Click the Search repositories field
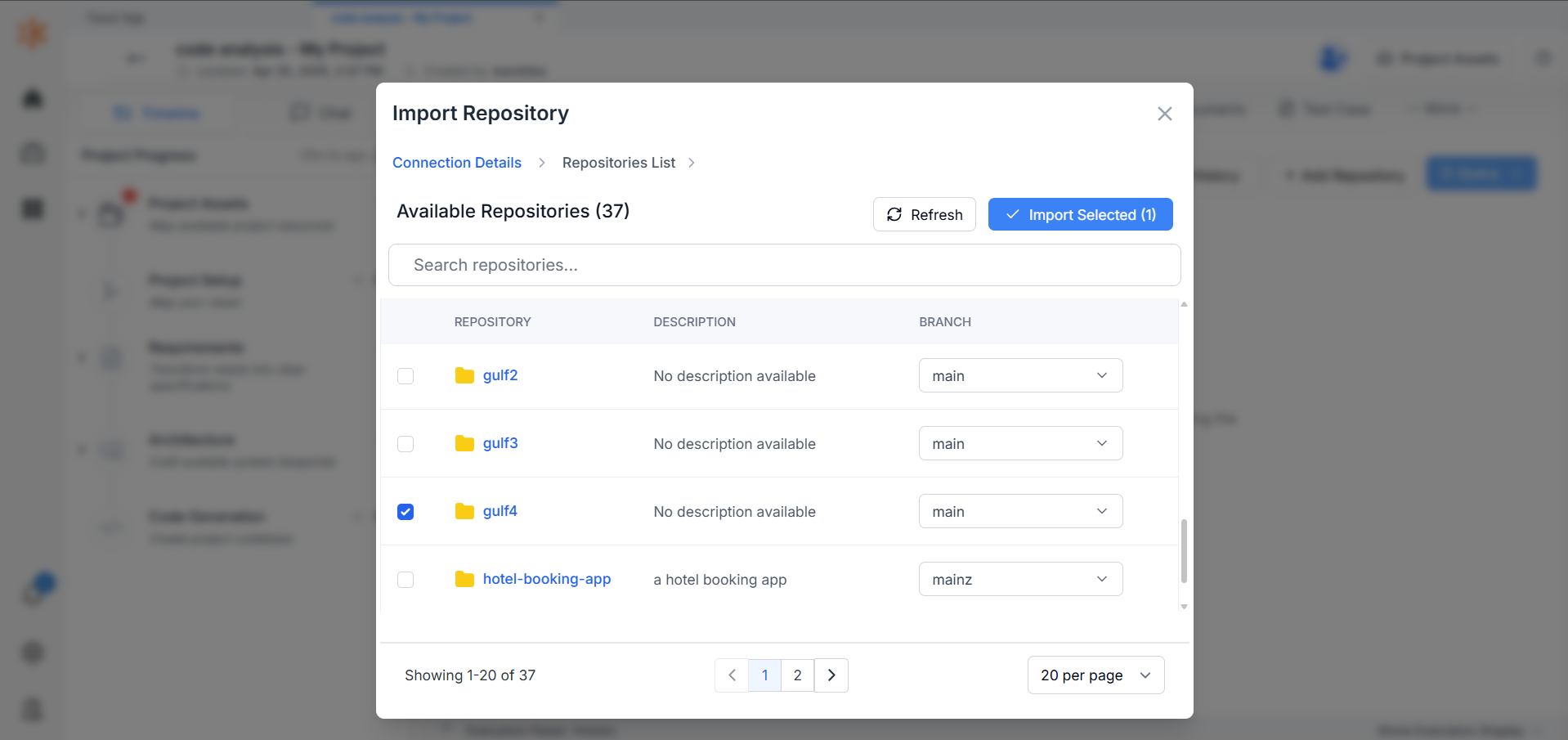The height and width of the screenshot is (740, 1568). [785, 265]
